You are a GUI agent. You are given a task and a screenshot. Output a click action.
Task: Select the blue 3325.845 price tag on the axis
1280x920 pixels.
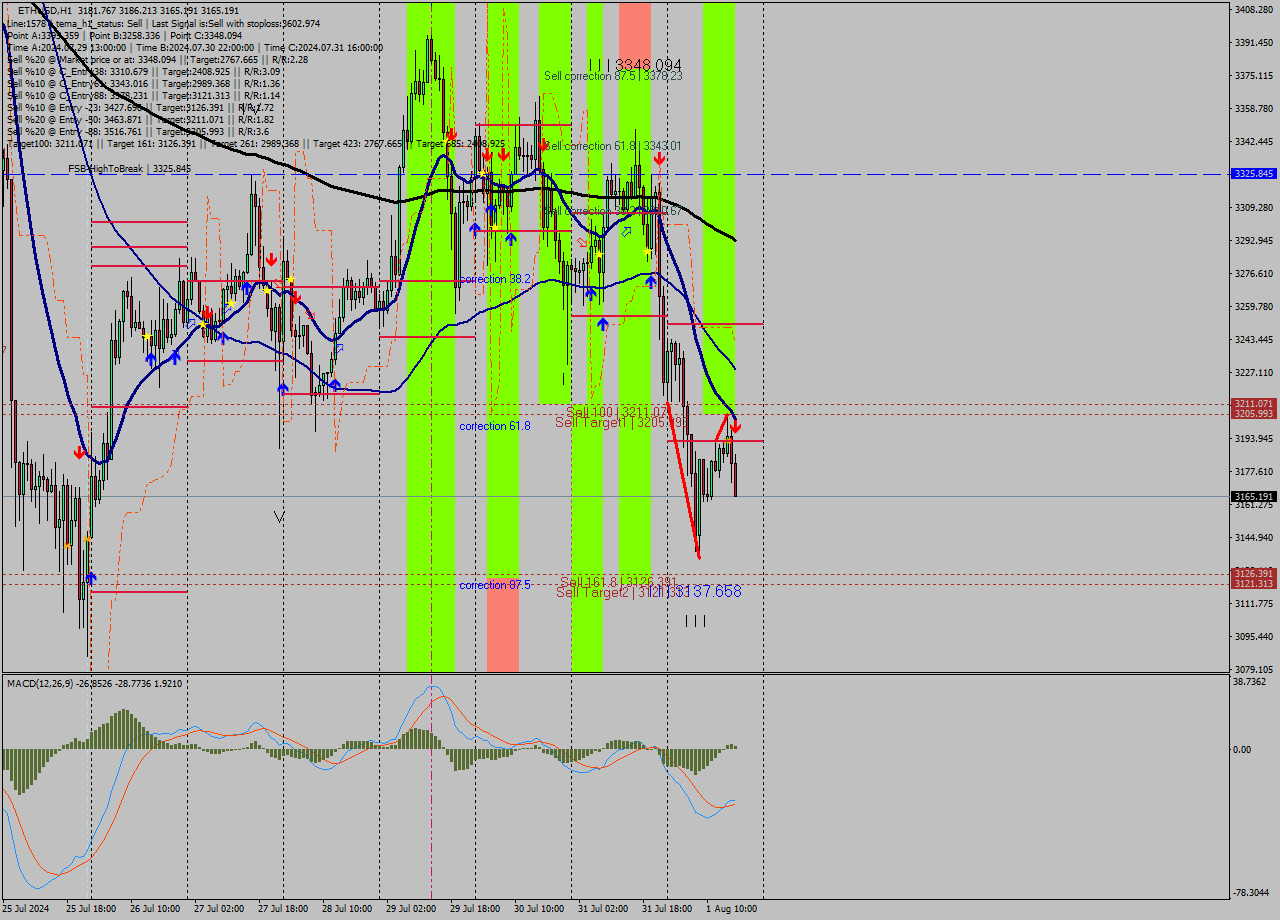[x=1254, y=174]
